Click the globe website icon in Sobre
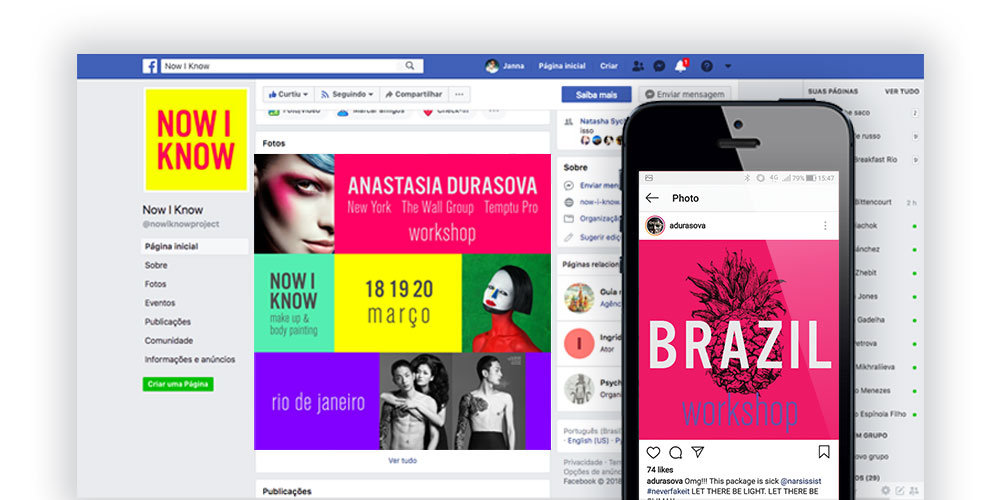 click(x=569, y=202)
